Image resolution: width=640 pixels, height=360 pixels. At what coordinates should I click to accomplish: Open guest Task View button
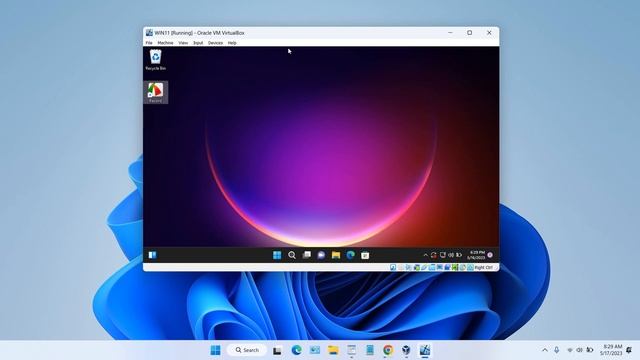(x=307, y=255)
